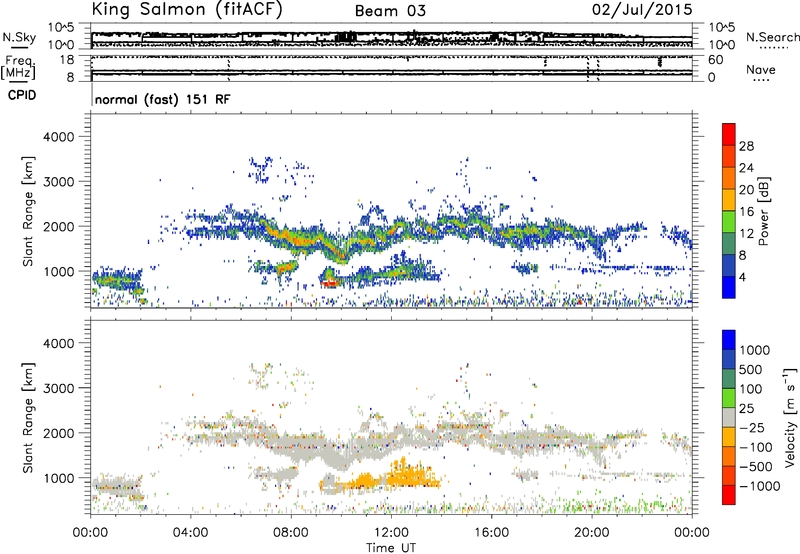Click the red top of Power colorbar
The image size is (800, 554).
(x=729, y=134)
